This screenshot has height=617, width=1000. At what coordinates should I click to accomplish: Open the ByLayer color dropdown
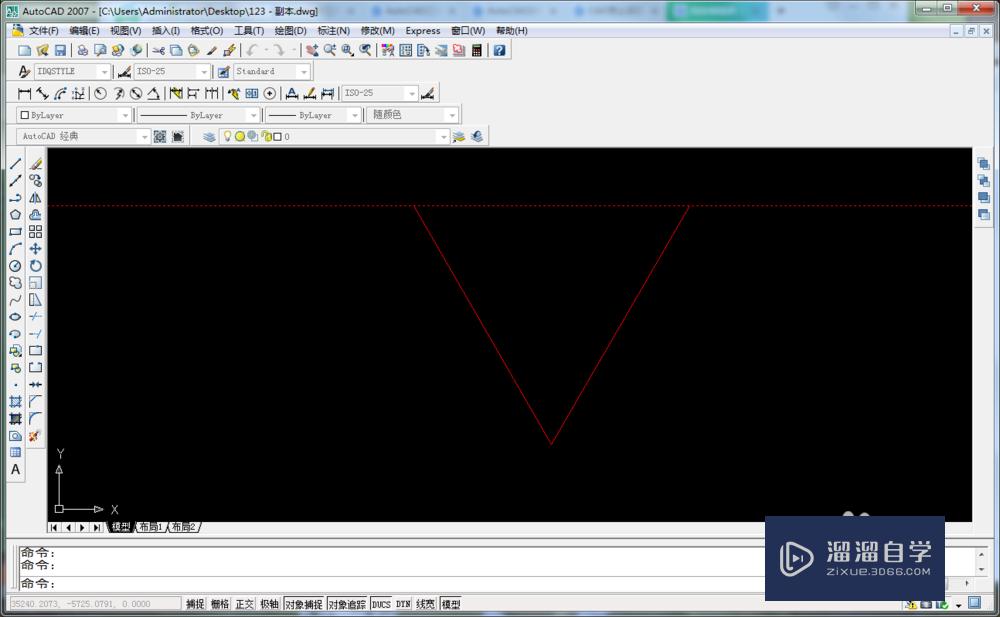point(125,114)
